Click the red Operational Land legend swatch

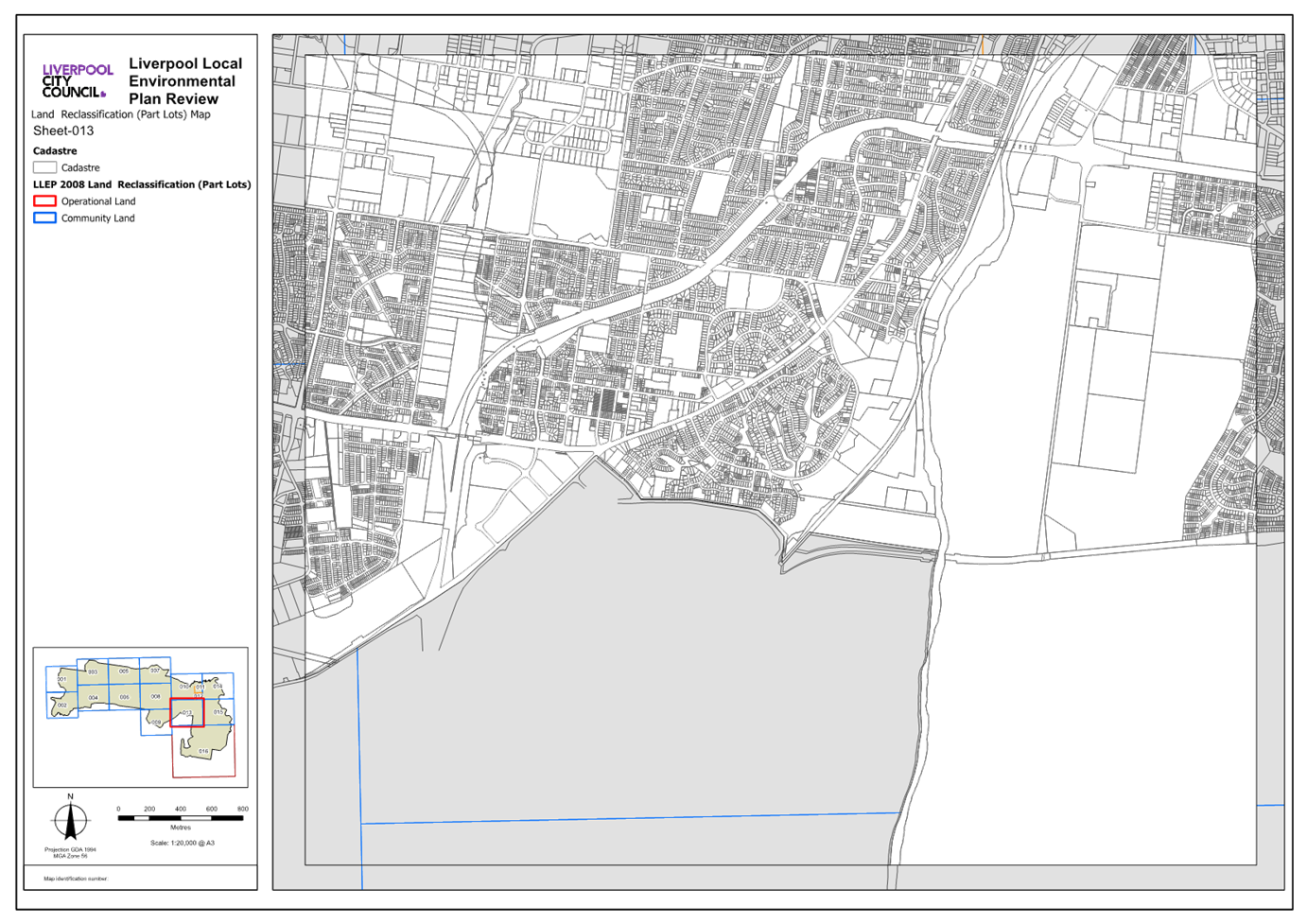[44, 200]
